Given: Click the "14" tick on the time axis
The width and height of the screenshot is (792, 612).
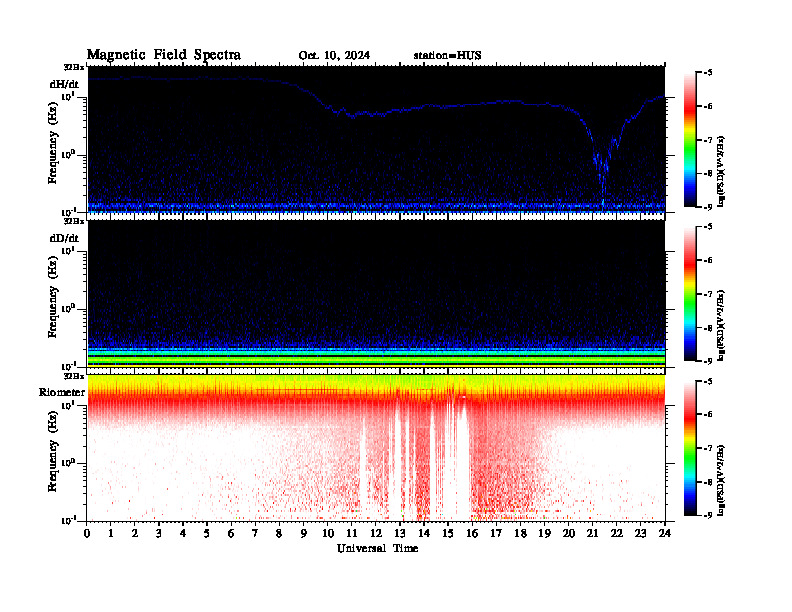Looking at the screenshot, I should coord(424,534).
